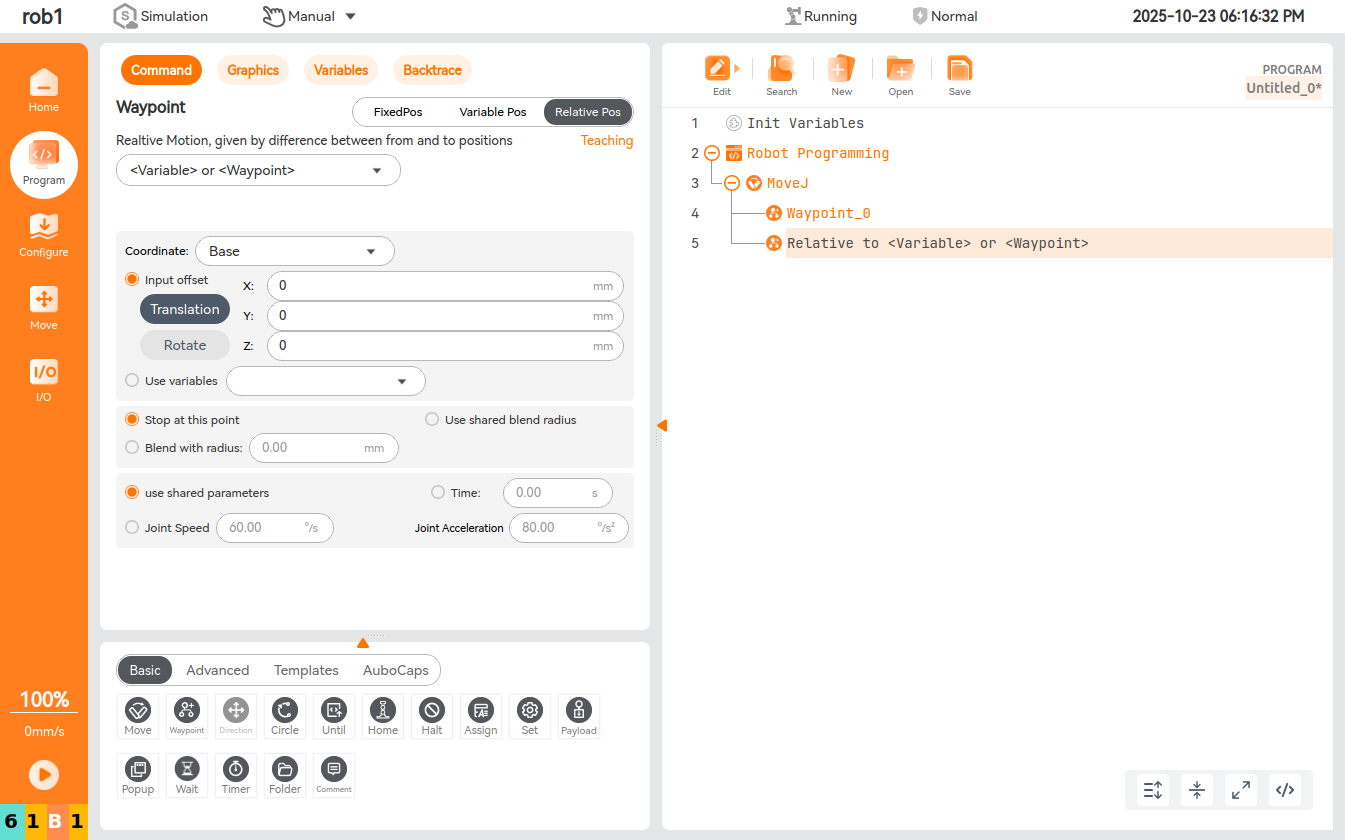Click the Teaching link

point(606,141)
